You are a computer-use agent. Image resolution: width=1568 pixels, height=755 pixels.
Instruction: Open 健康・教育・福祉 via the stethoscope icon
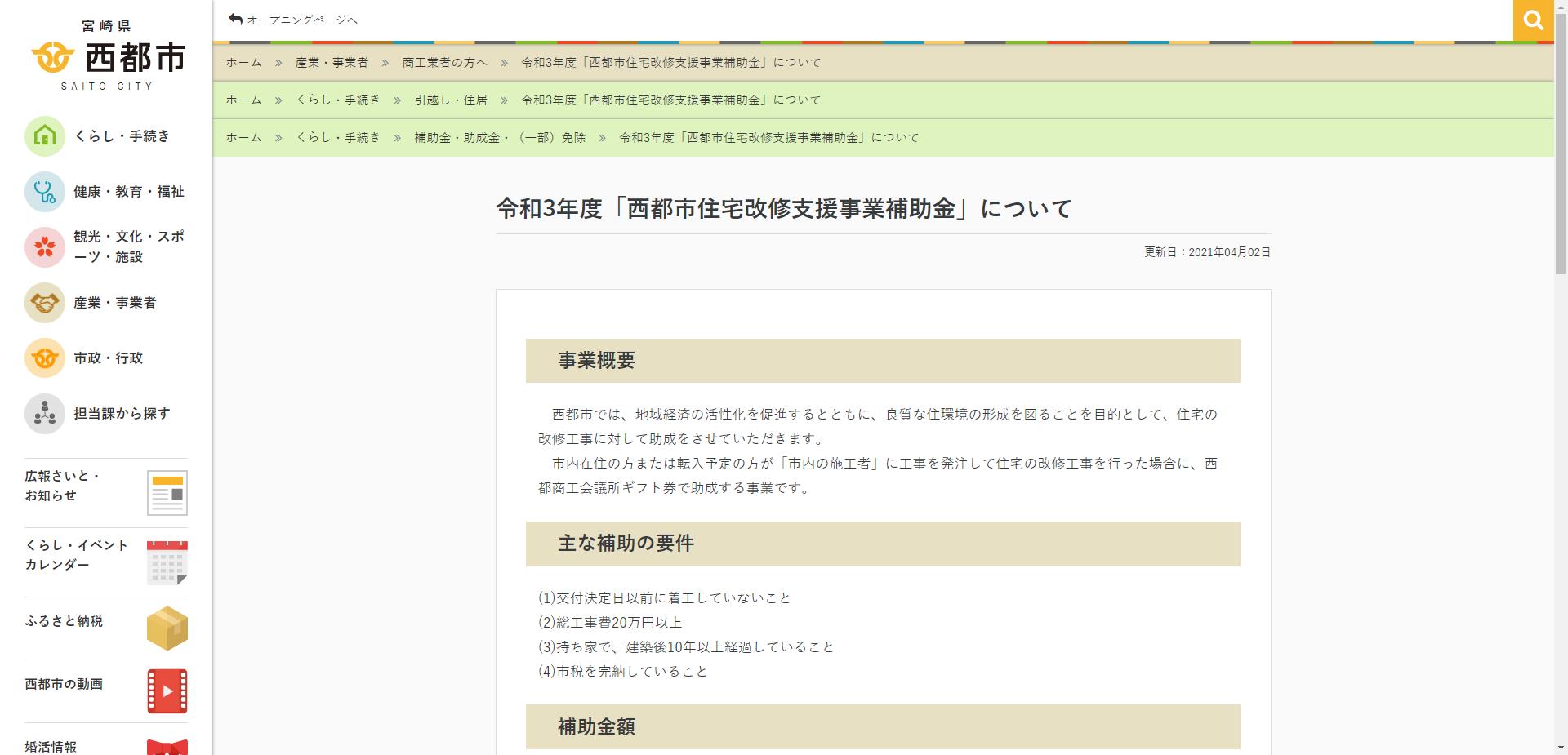pos(45,192)
